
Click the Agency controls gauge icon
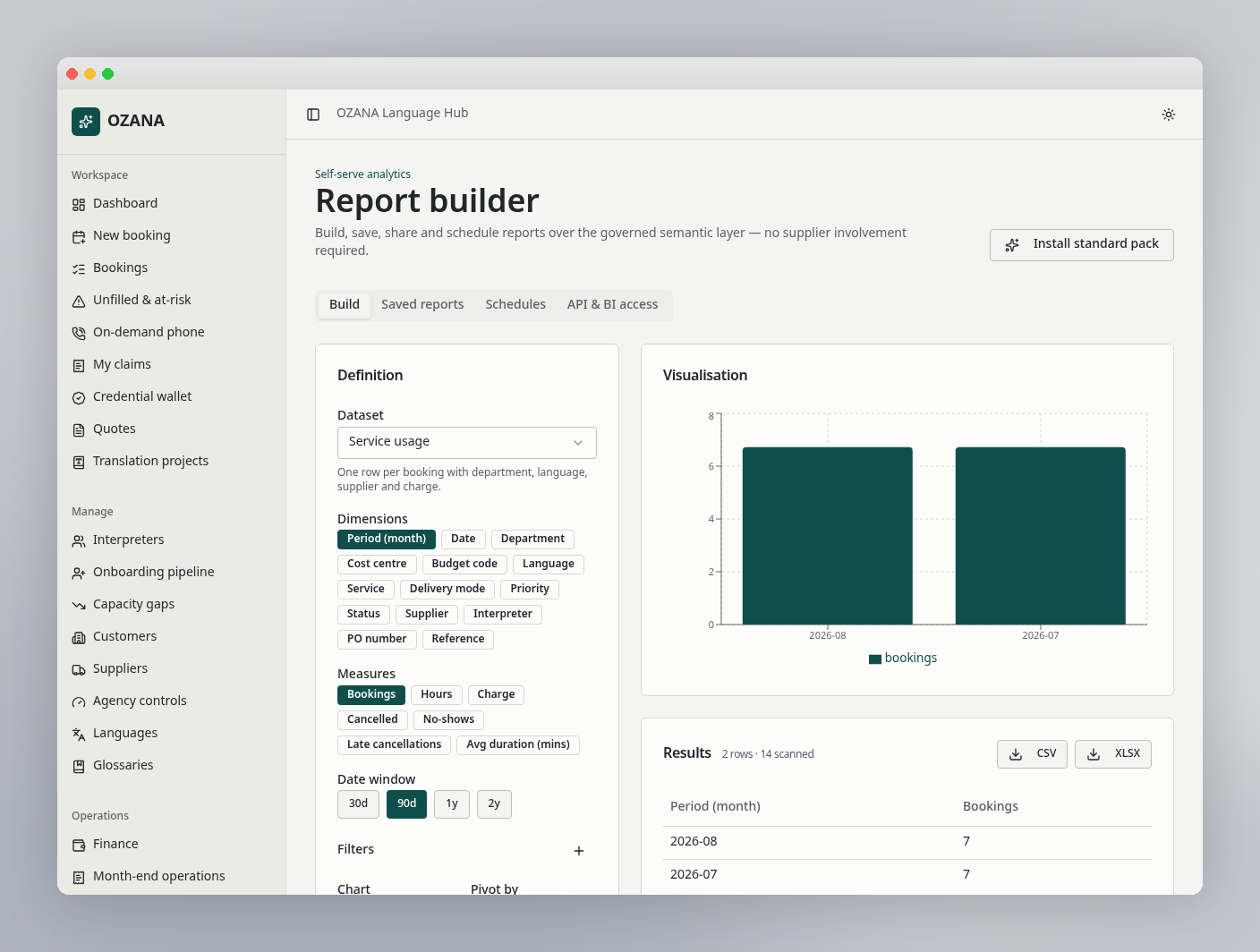pos(79,701)
